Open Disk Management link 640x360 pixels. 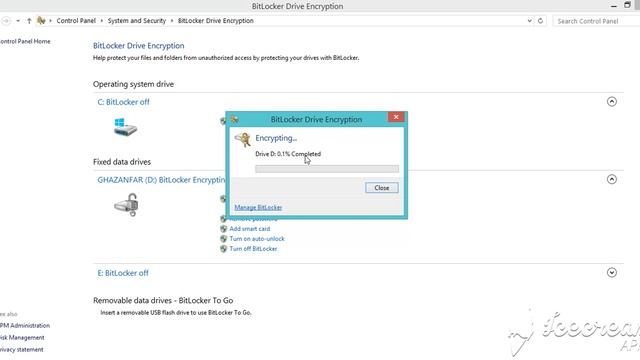(22, 338)
